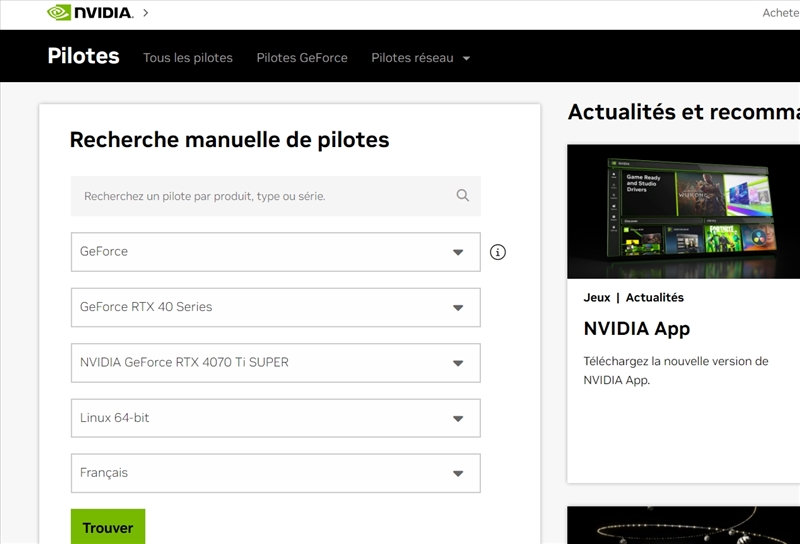800x544 pixels.
Task: Click the chevron next to NVIDIA logo
Action: click(x=146, y=13)
